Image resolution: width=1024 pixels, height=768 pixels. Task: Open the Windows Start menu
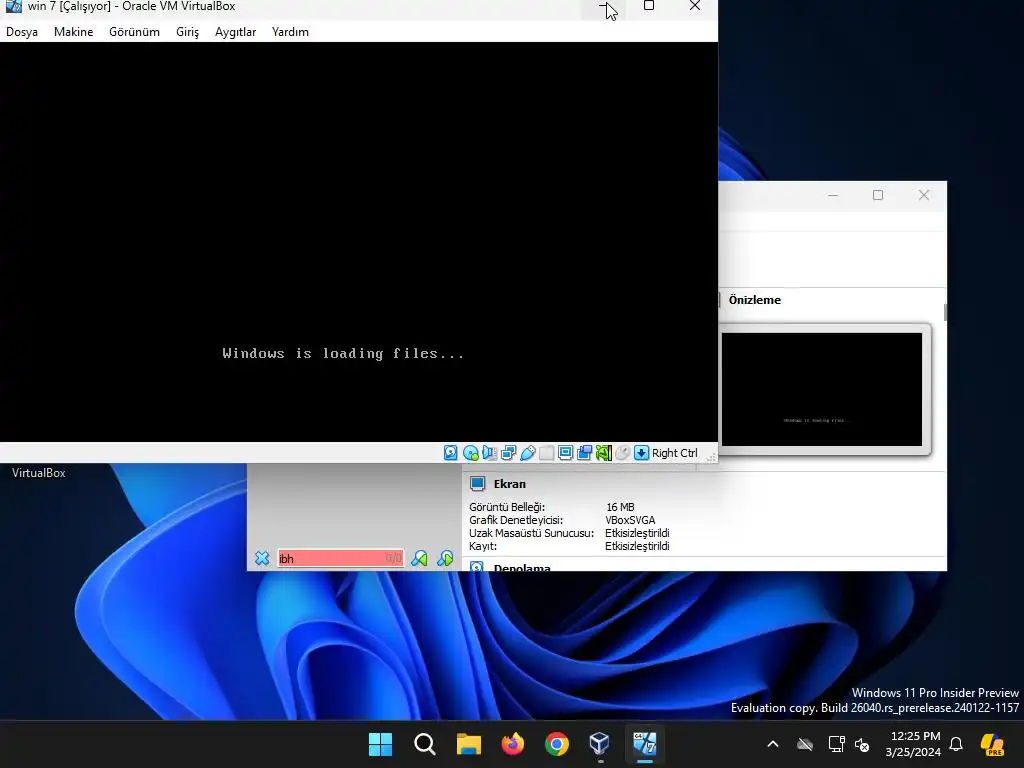380,744
